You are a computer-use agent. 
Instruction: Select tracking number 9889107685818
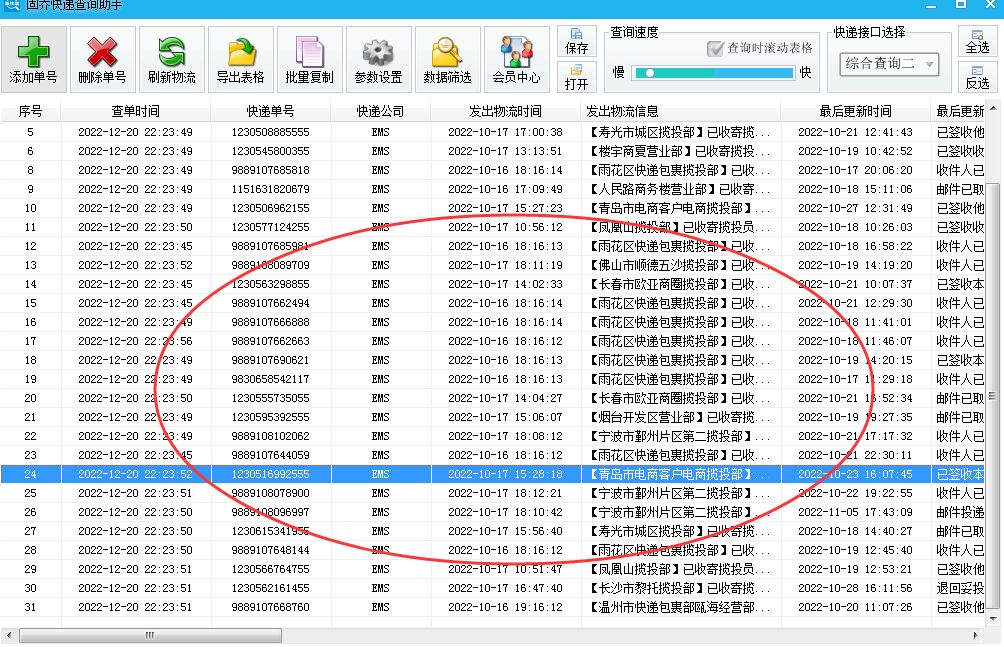click(x=270, y=170)
